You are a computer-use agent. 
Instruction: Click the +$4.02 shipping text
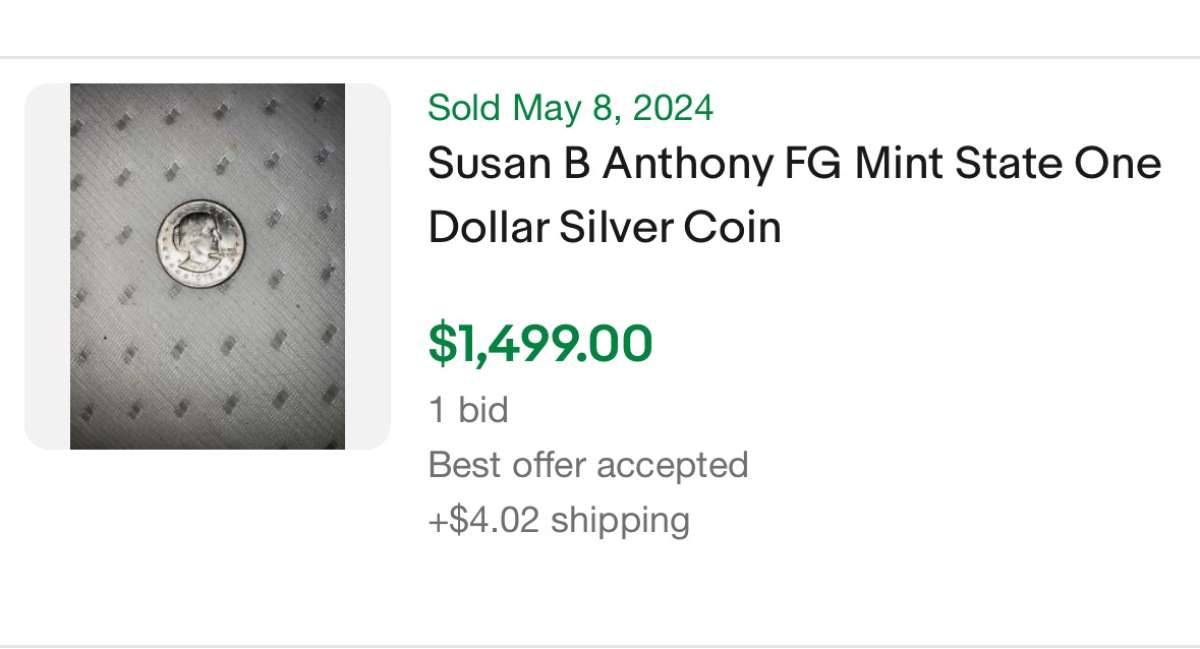(559, 520)
